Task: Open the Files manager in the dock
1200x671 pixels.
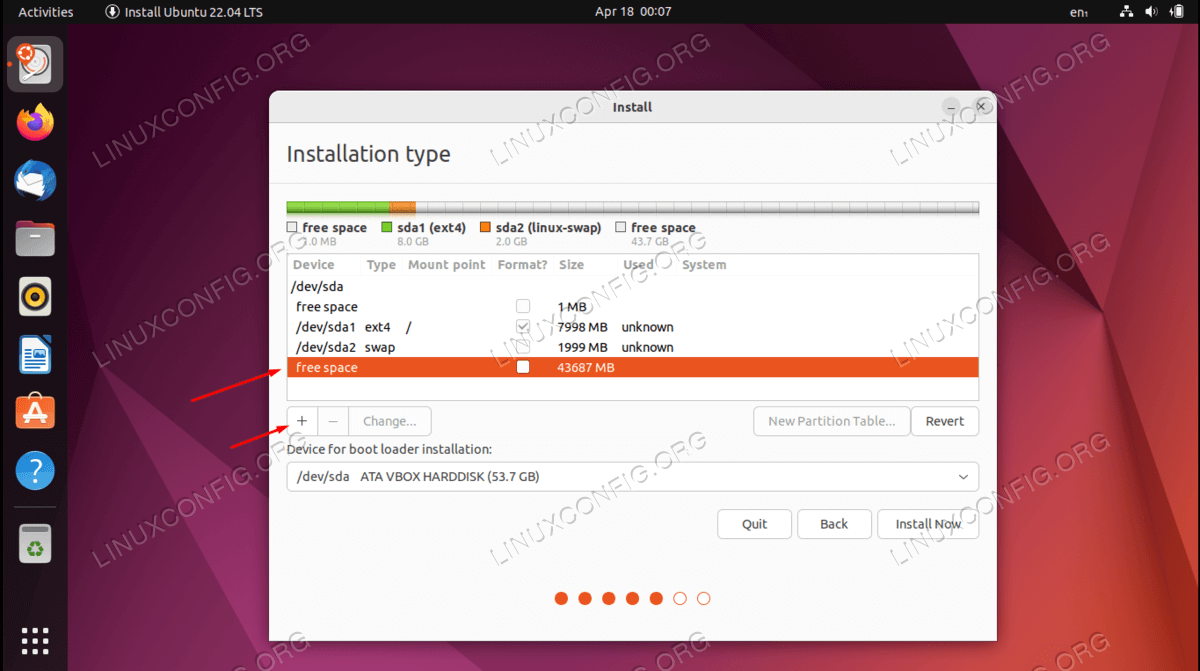Action: point(36,239)
